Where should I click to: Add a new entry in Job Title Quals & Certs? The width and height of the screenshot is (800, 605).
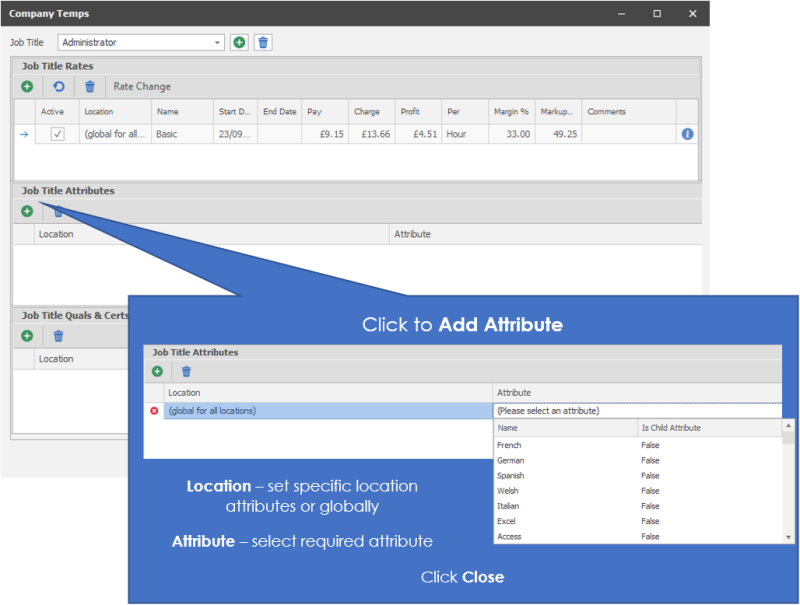tap(27, 336)
